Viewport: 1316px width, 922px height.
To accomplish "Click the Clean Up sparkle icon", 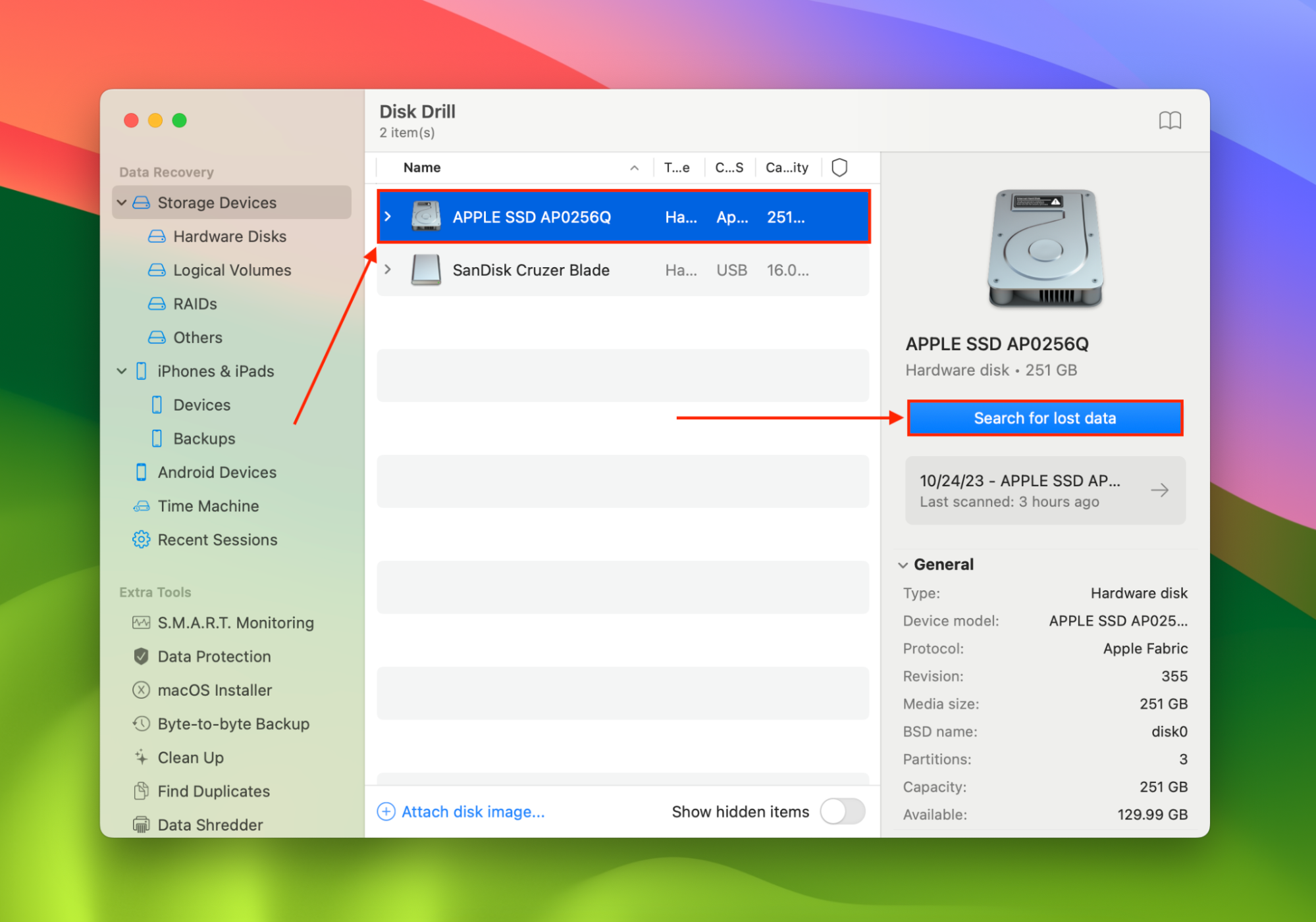I will 141,757.
